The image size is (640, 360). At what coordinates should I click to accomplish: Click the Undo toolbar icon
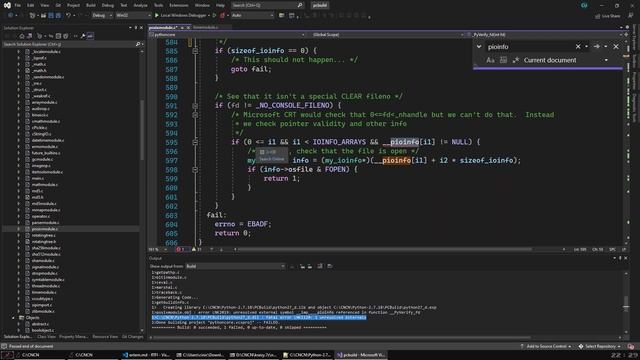pos(68,16)
